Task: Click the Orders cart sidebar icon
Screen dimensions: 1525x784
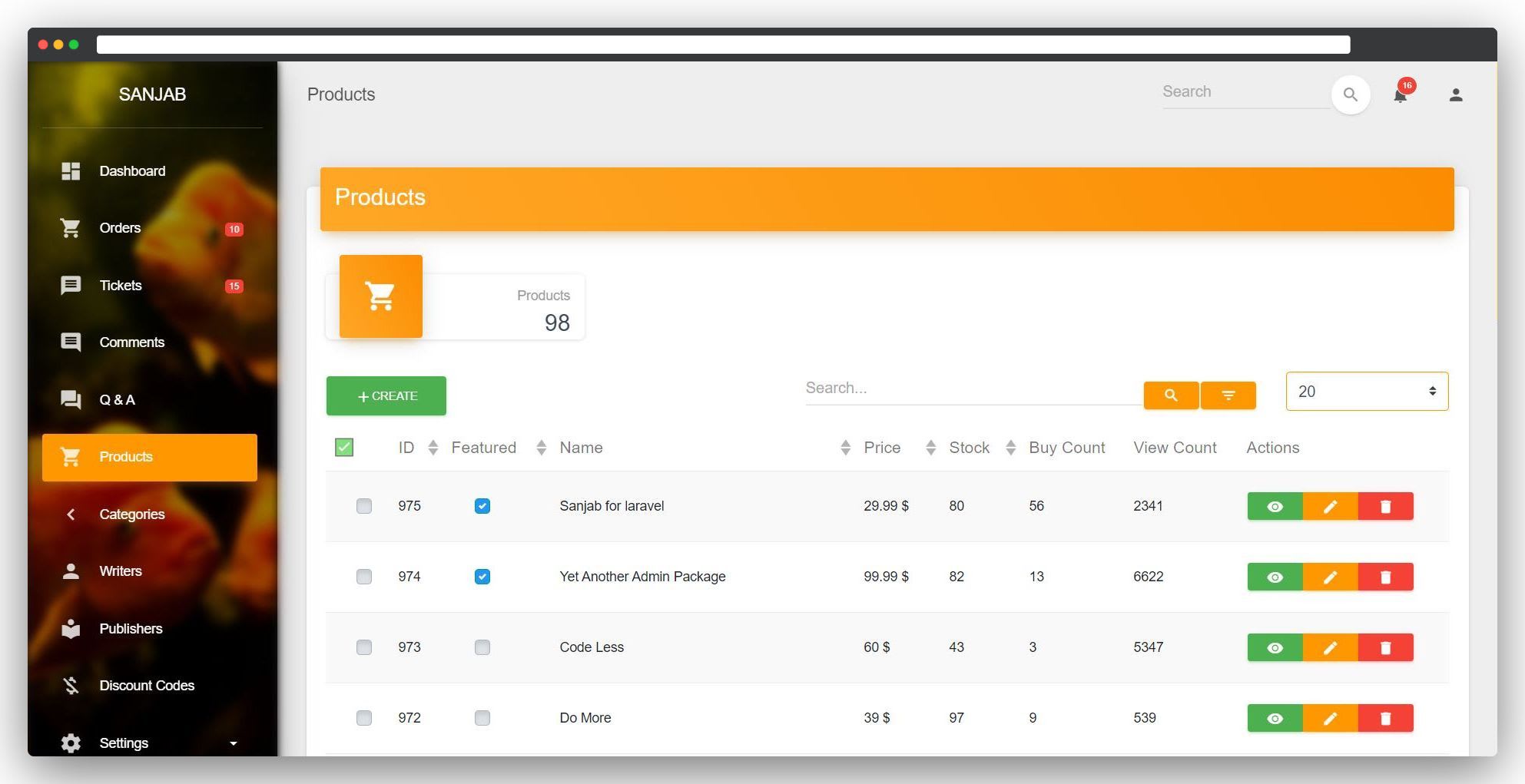Action: pos(71,228)
